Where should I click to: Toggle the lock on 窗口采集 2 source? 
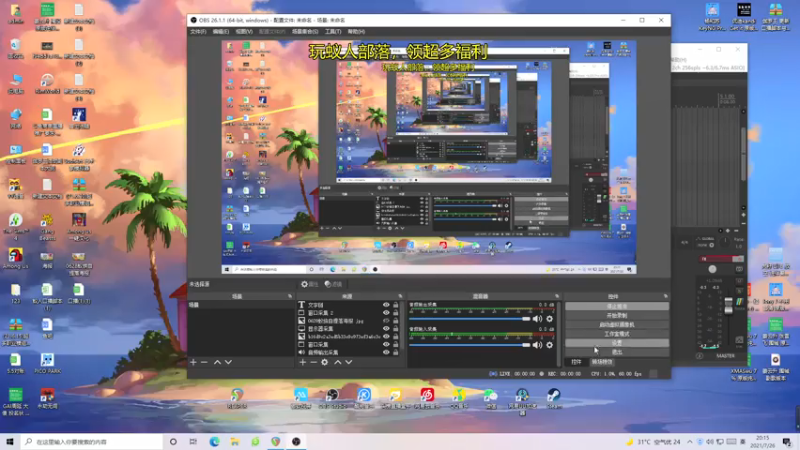coord(395,313)
